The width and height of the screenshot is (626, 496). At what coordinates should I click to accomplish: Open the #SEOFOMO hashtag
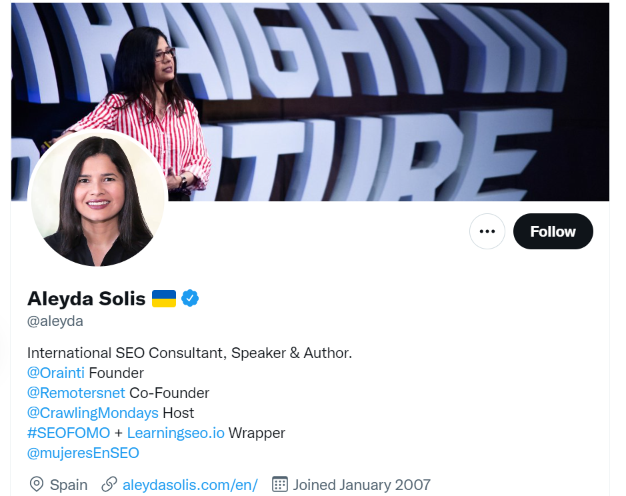tap(69, 433)
